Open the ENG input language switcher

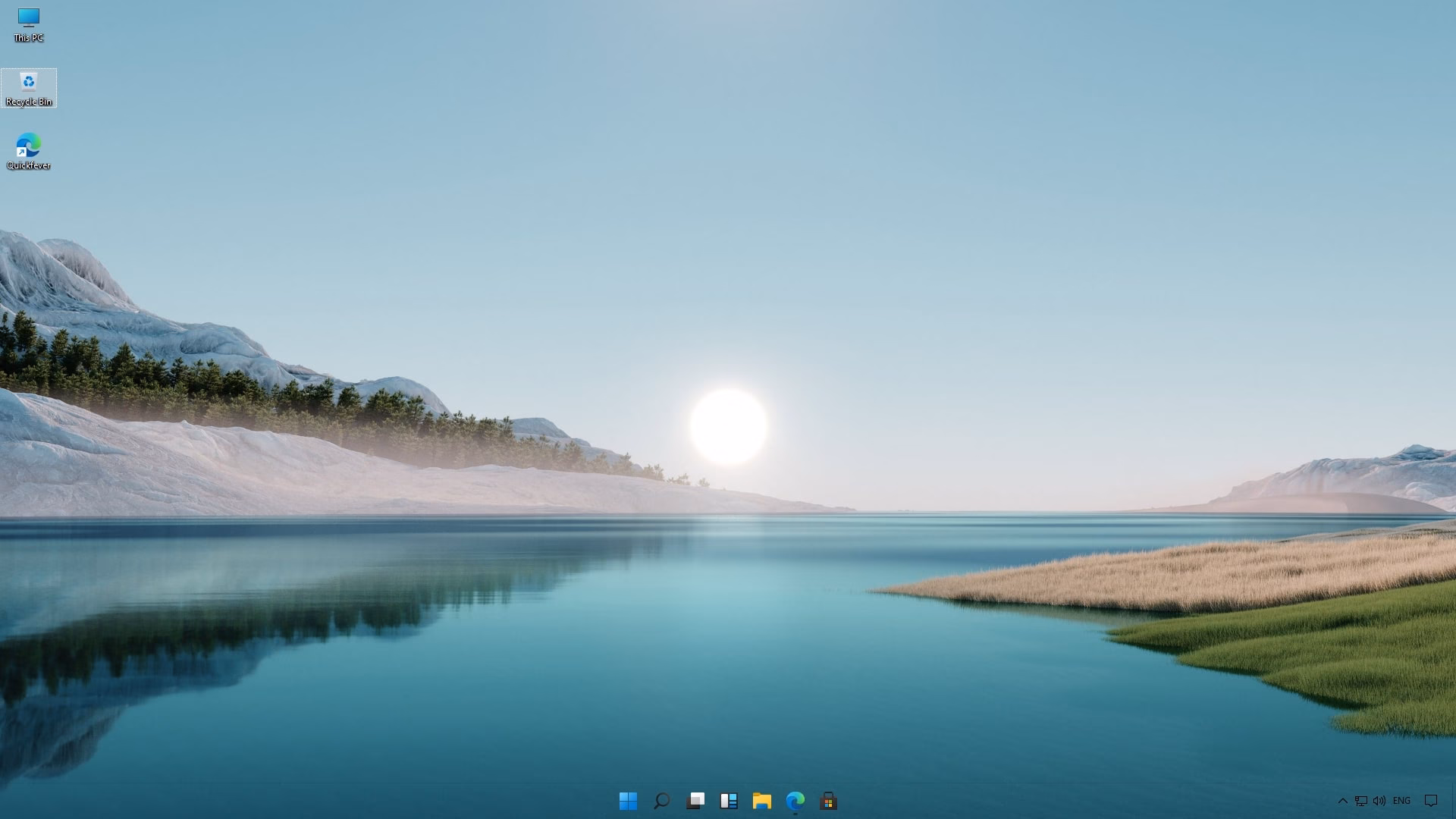(x=1401, y=801)
